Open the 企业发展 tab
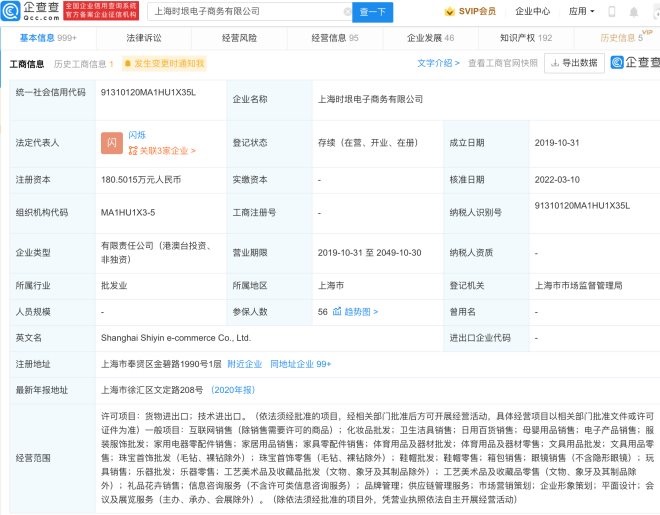The height and width of the screenshot is (515, 660). coord(430,37)
